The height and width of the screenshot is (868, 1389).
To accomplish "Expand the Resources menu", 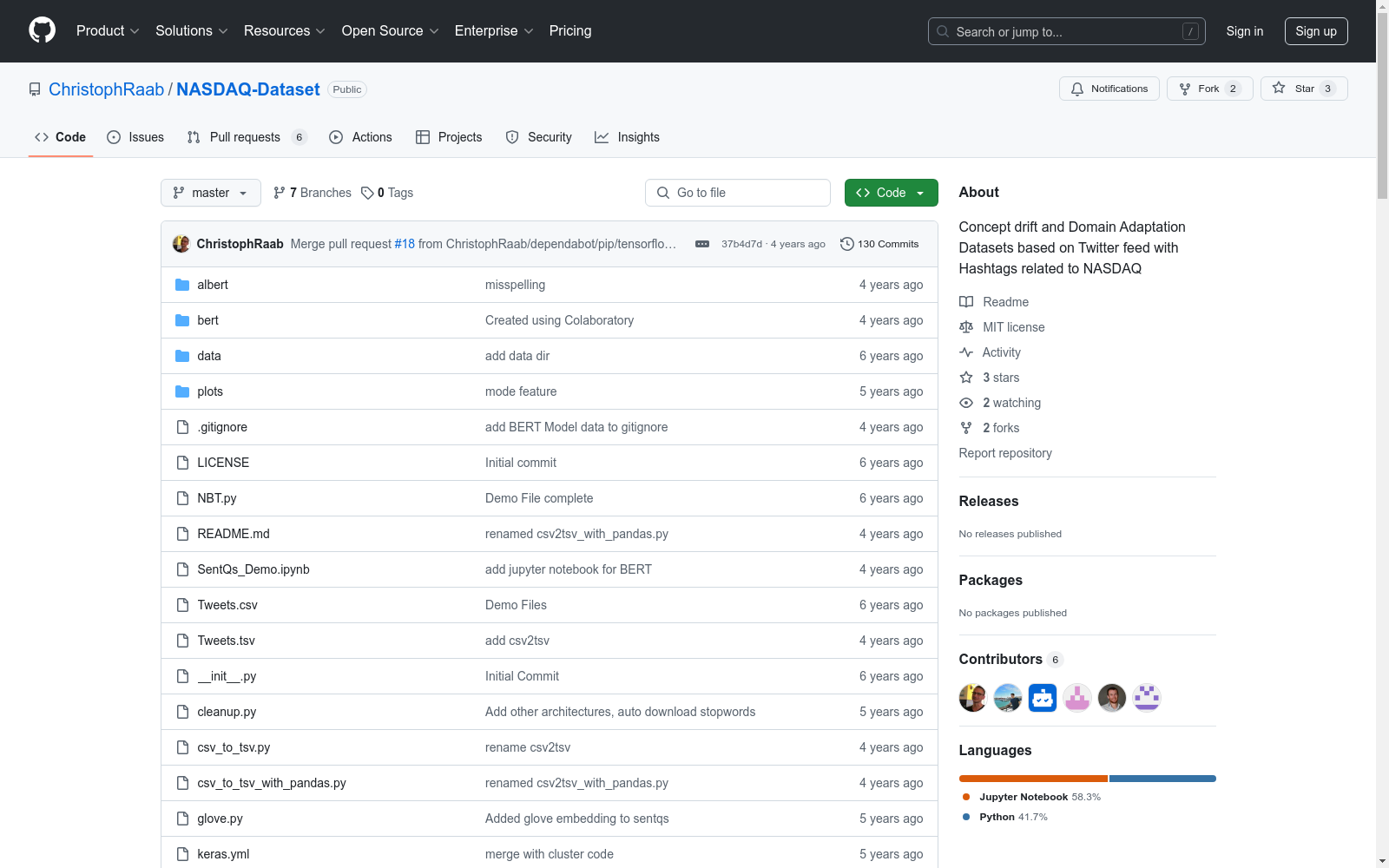I will coord(285,30).
